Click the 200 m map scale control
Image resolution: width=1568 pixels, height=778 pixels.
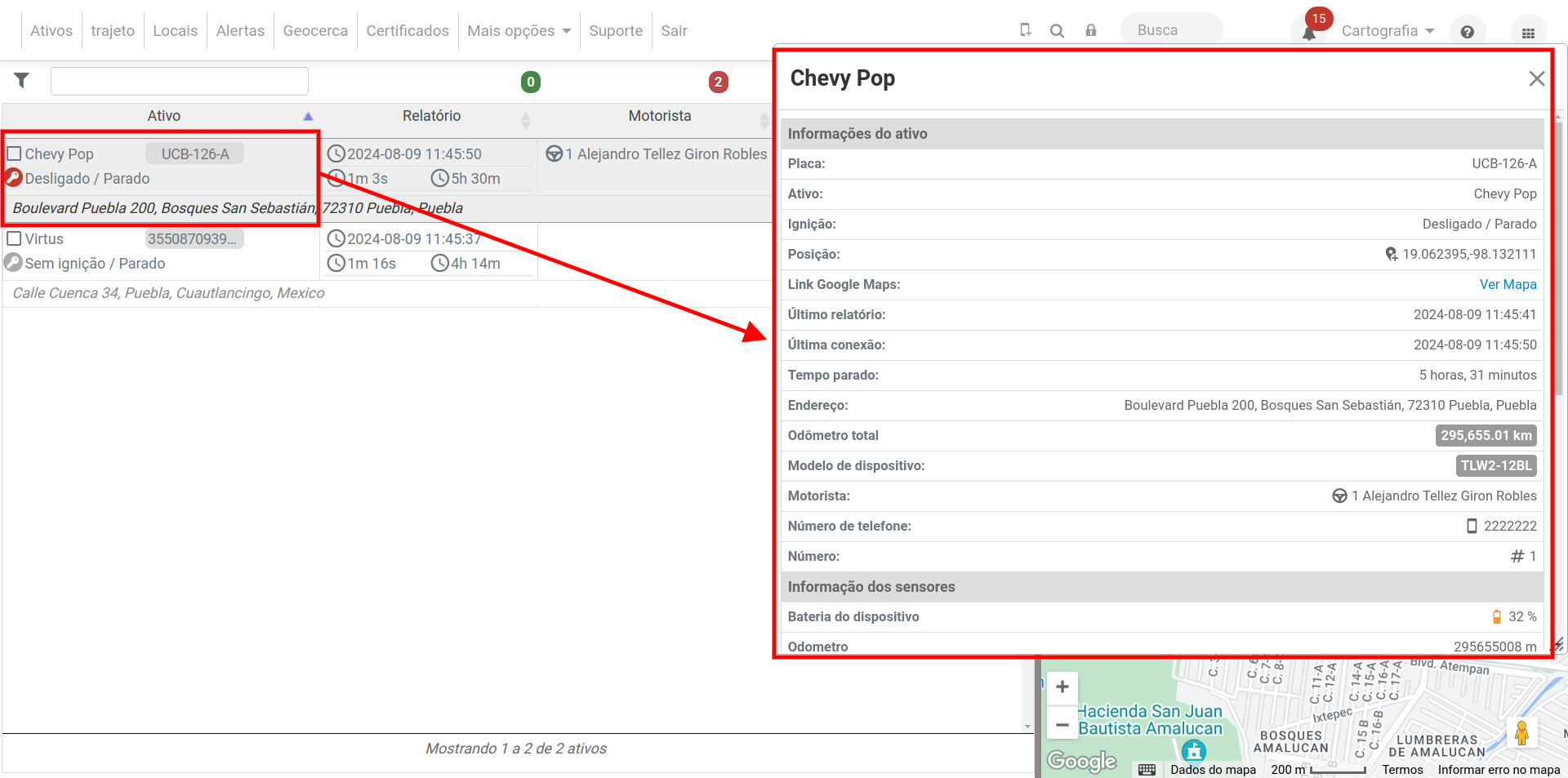[1318, 770]
